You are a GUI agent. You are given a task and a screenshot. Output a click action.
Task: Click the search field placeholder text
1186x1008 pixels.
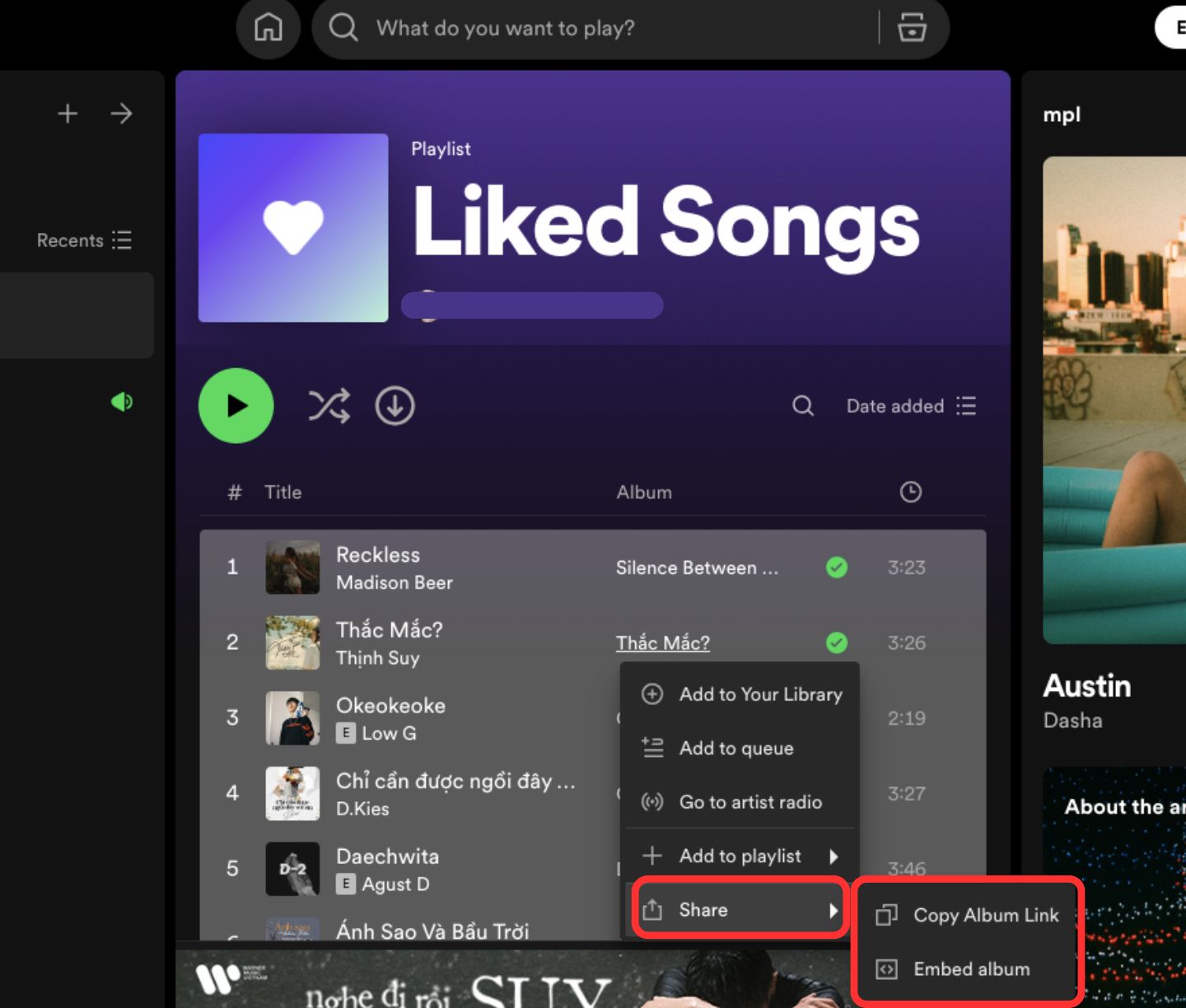506,28
